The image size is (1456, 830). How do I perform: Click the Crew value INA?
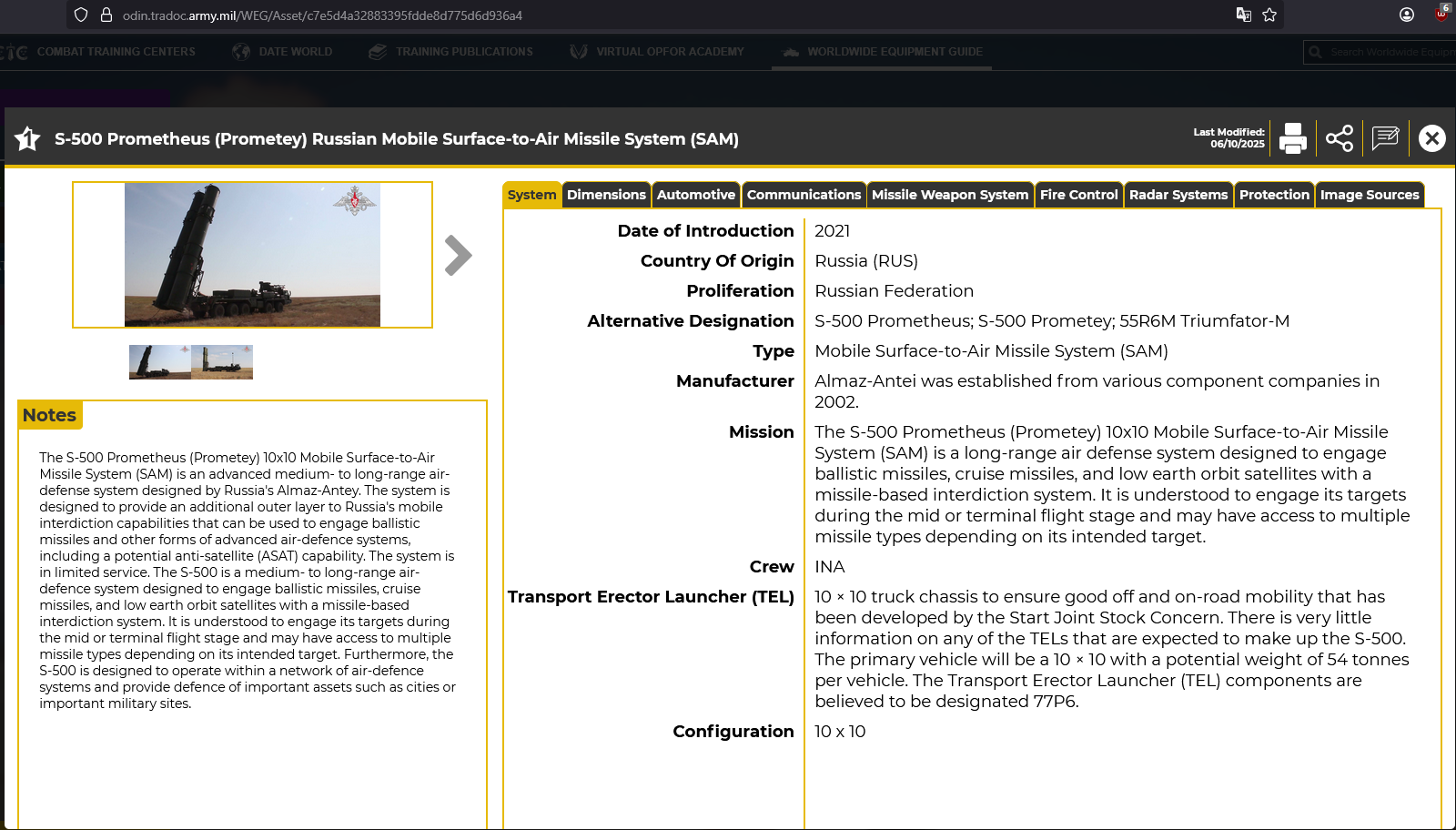point(830,567)
